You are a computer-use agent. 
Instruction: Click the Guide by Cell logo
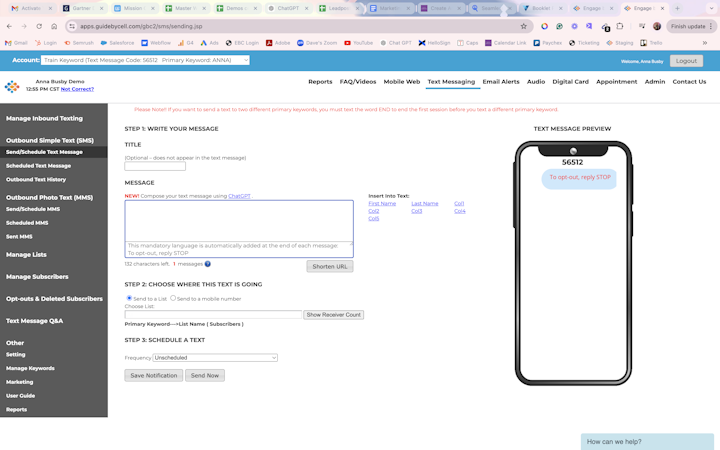tap(12, 86)
